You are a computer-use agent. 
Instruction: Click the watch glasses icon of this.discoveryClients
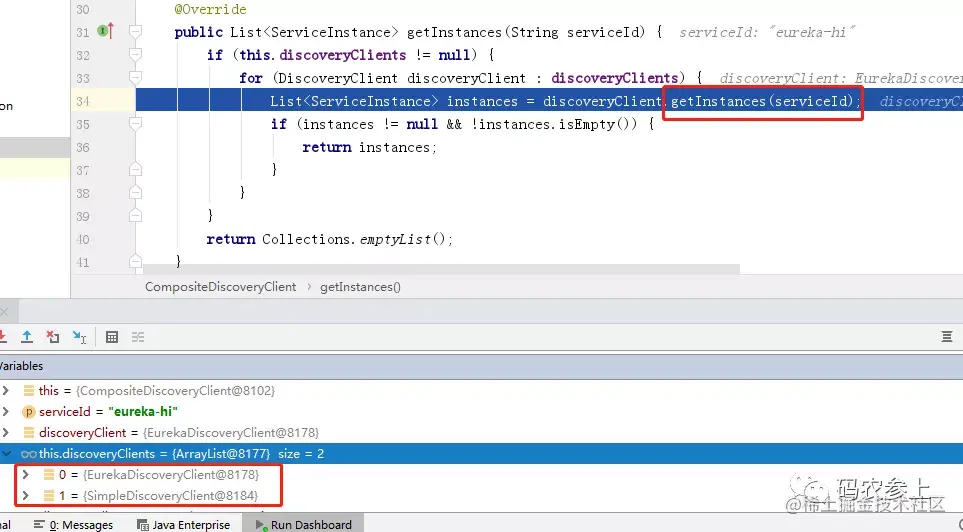(28, 454)
